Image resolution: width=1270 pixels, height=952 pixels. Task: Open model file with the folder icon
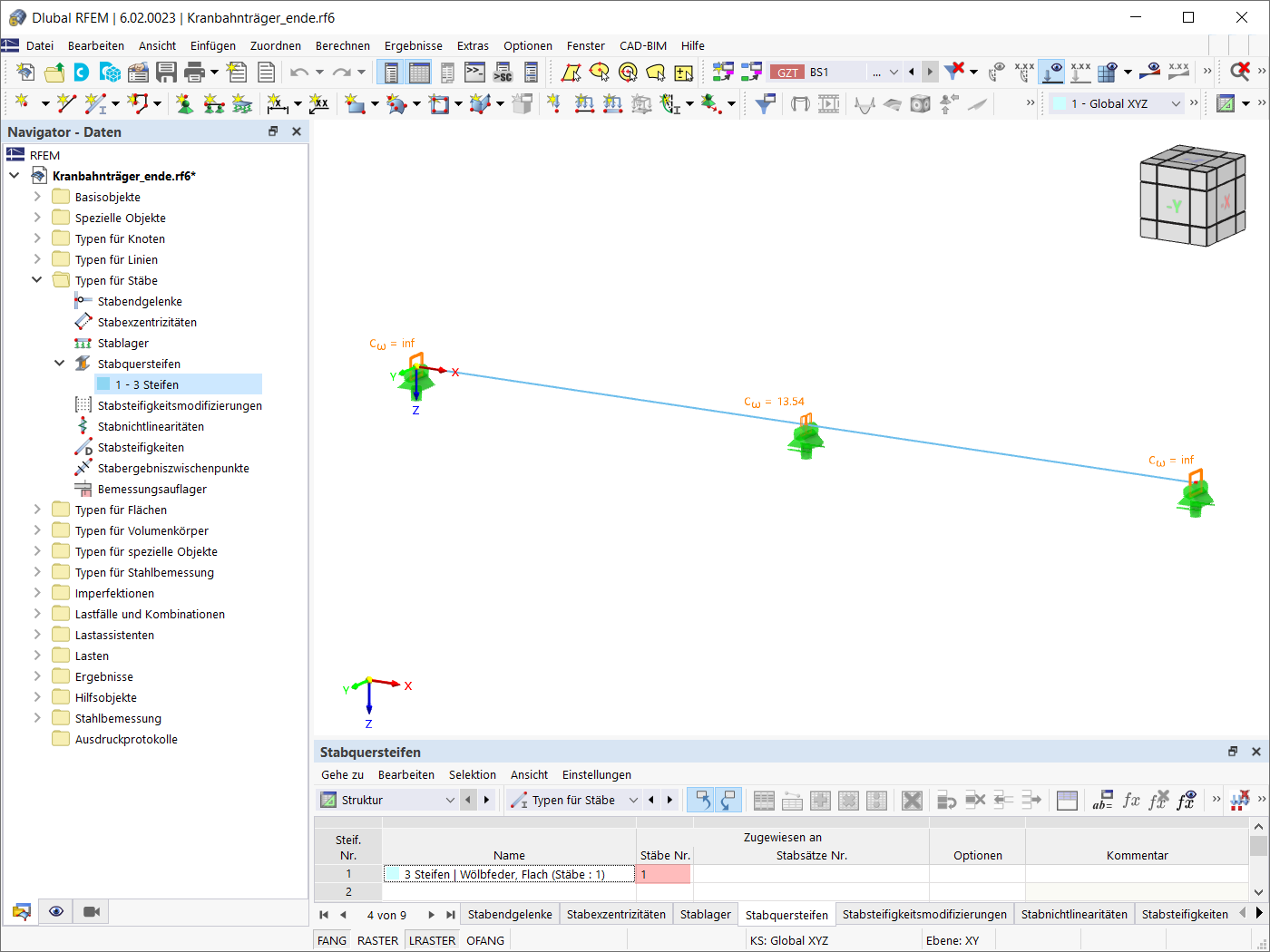(x=54, y=73)
